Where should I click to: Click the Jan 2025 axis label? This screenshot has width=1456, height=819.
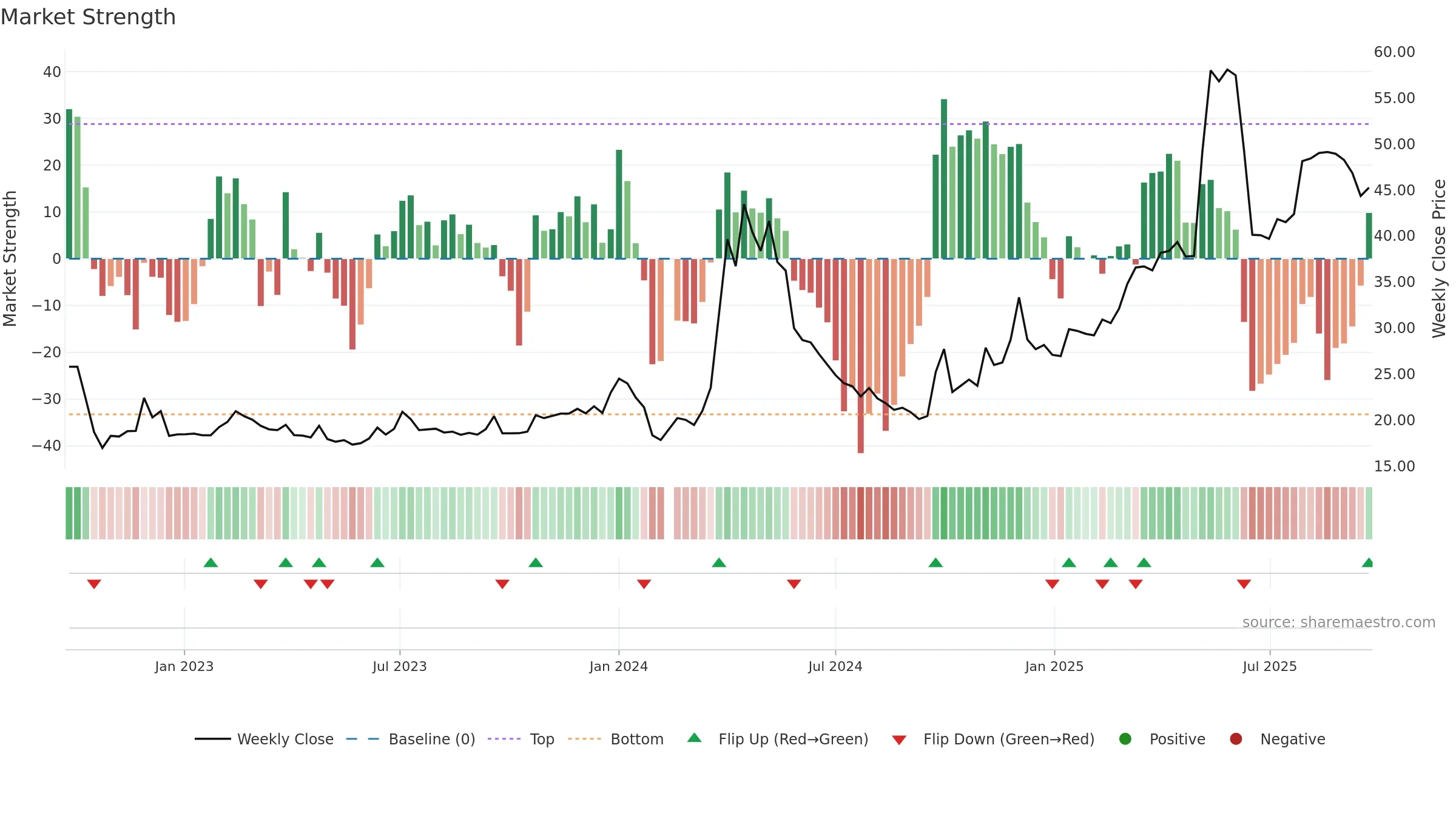pyautogui.click(x=1054, y=666)
